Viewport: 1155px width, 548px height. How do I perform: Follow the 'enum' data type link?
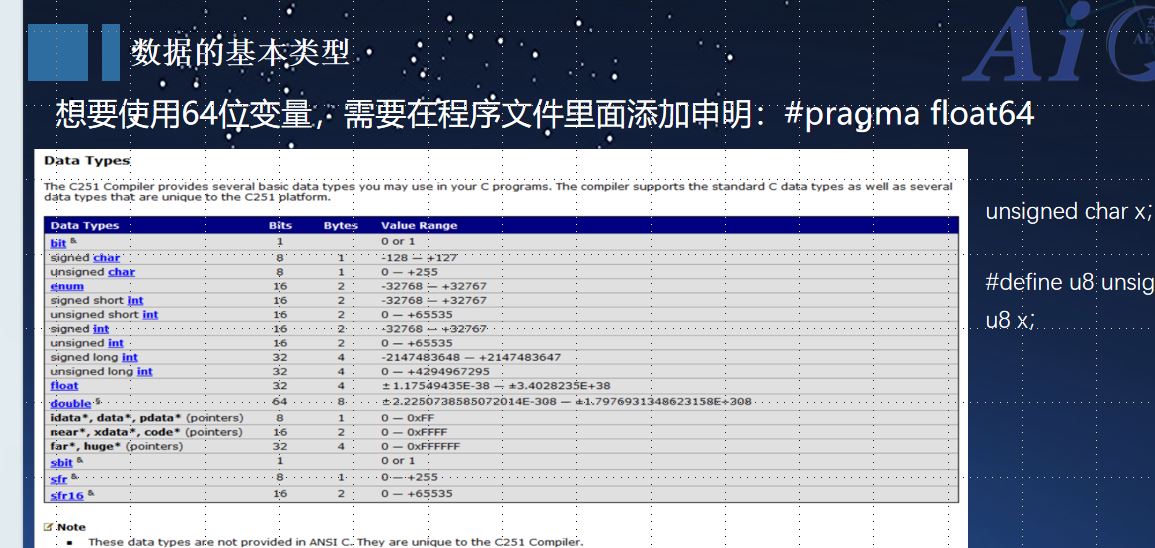point(67,286)
